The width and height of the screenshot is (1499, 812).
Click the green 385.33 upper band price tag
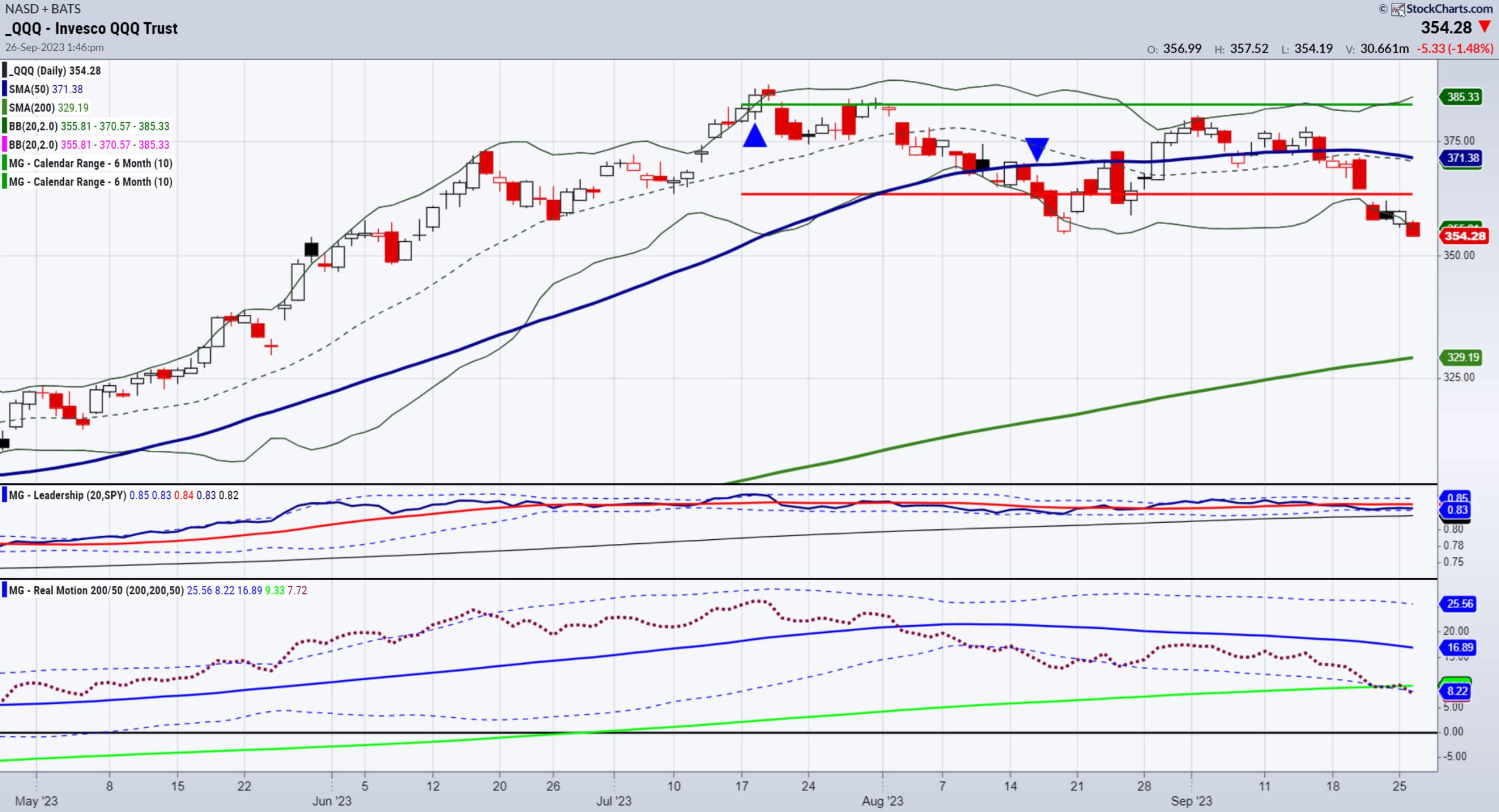[x=1462, y=97]
